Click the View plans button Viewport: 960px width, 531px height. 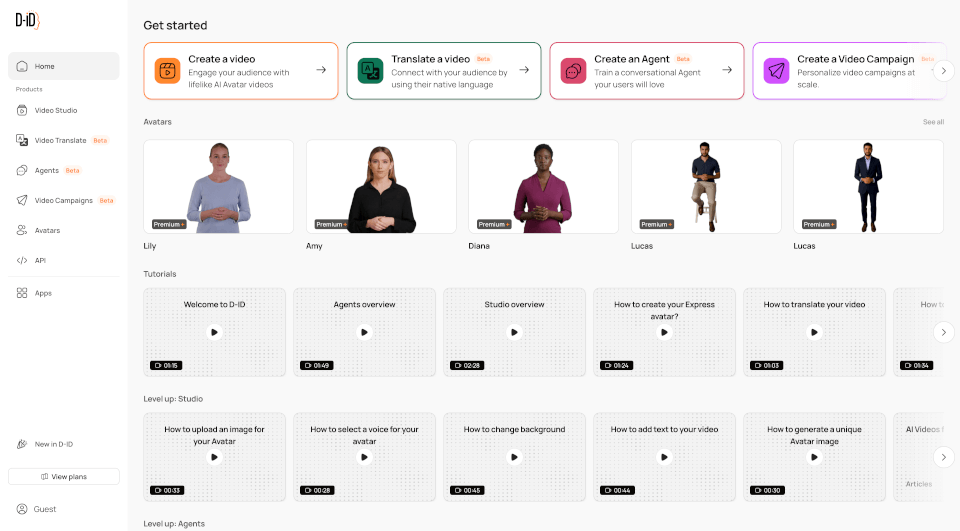point(64,476)
